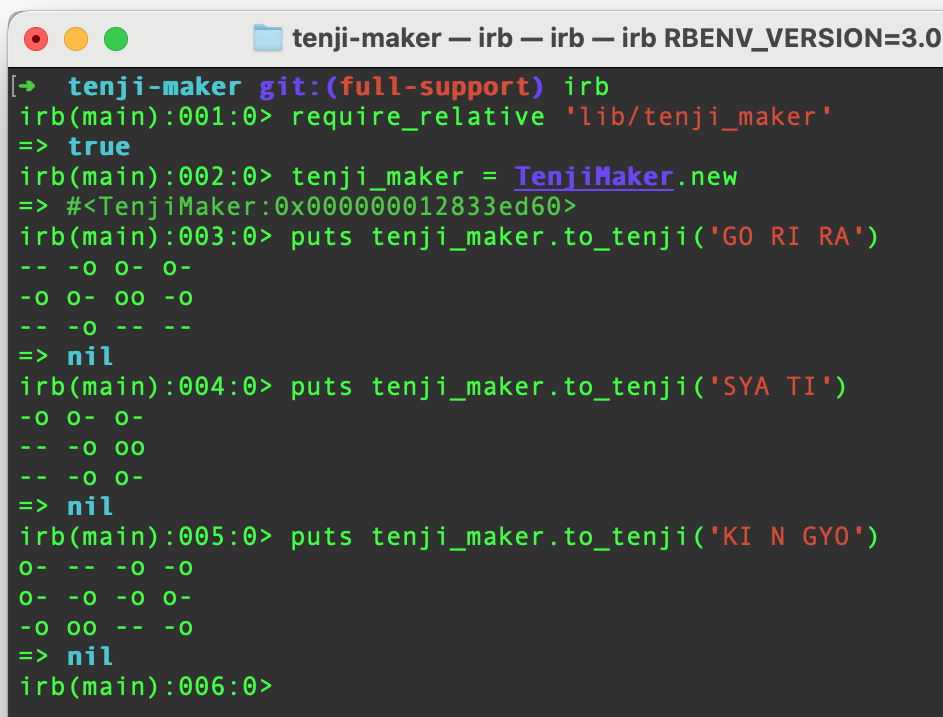Maximize the terminal with green button
Viewport: 943px width, 717px height.
[x=116, y=39]
